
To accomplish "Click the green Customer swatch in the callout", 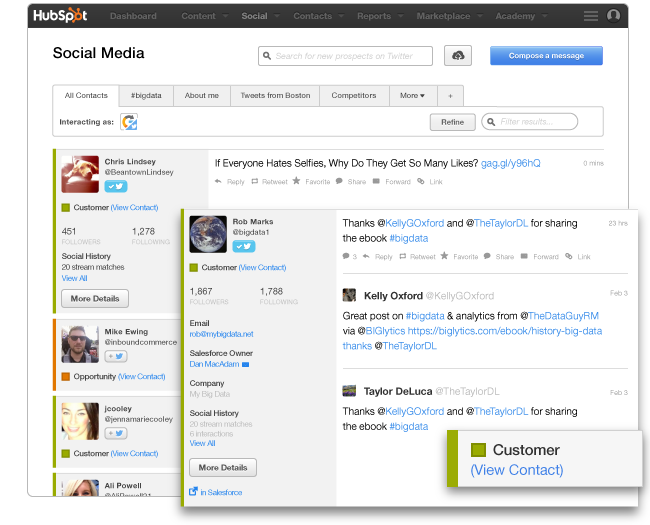I will click(x=478, y=450).
